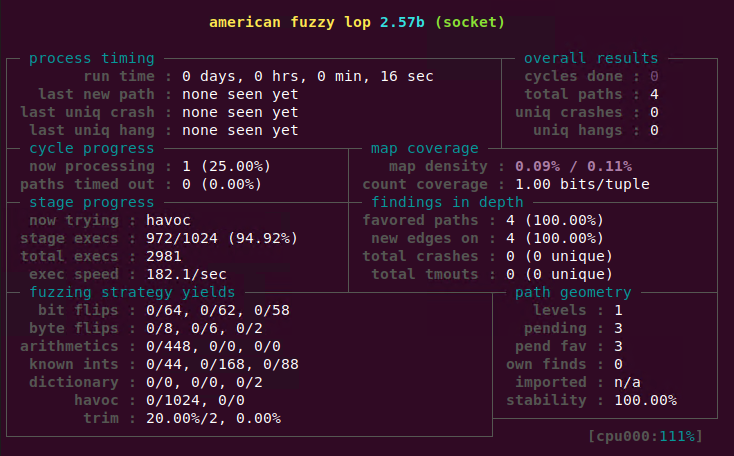Click the total crashes value '0 (0 unique)'
The height and width of the screenshot is (456, 734).
pos(559,257)
